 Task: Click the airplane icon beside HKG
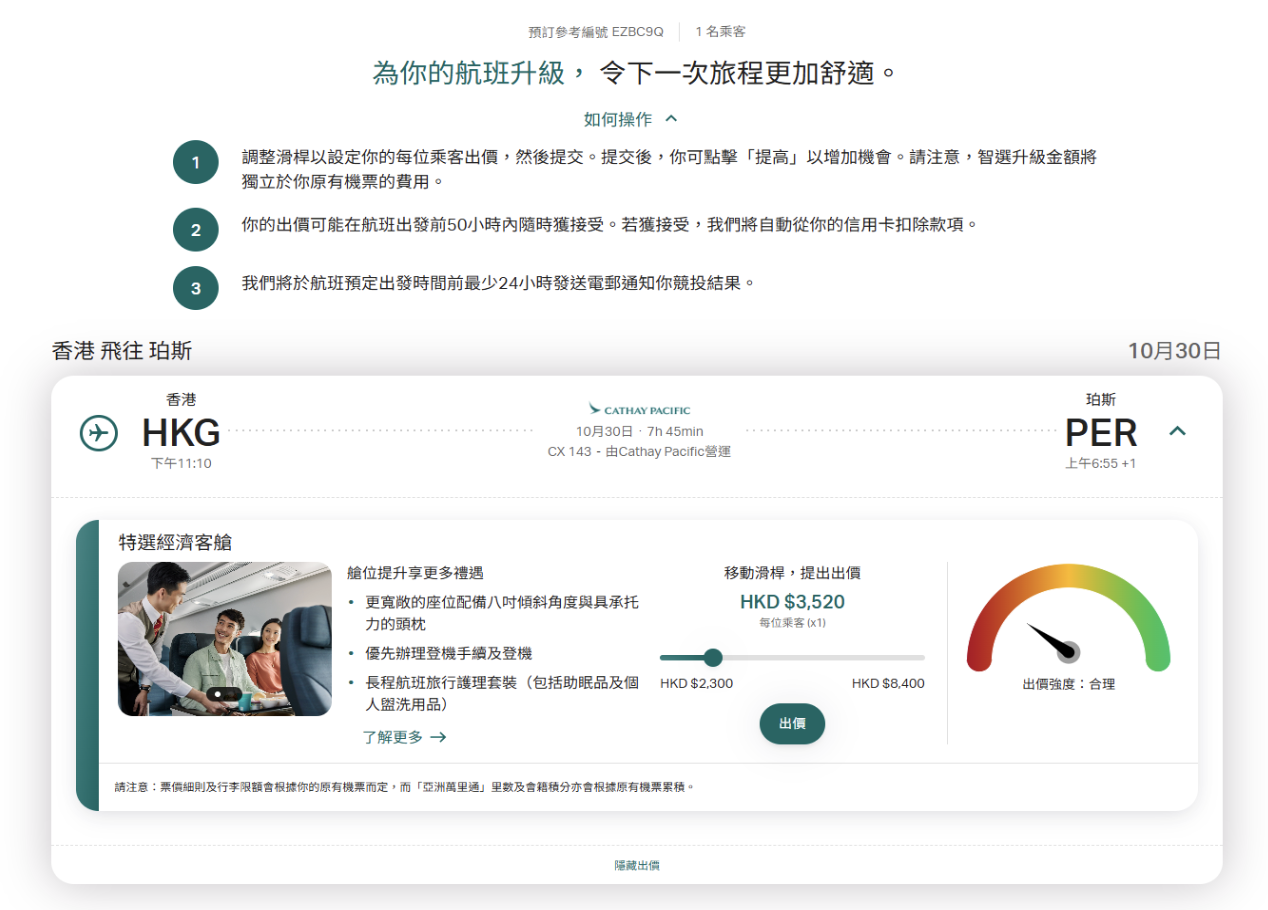click(x=98, y=433)
